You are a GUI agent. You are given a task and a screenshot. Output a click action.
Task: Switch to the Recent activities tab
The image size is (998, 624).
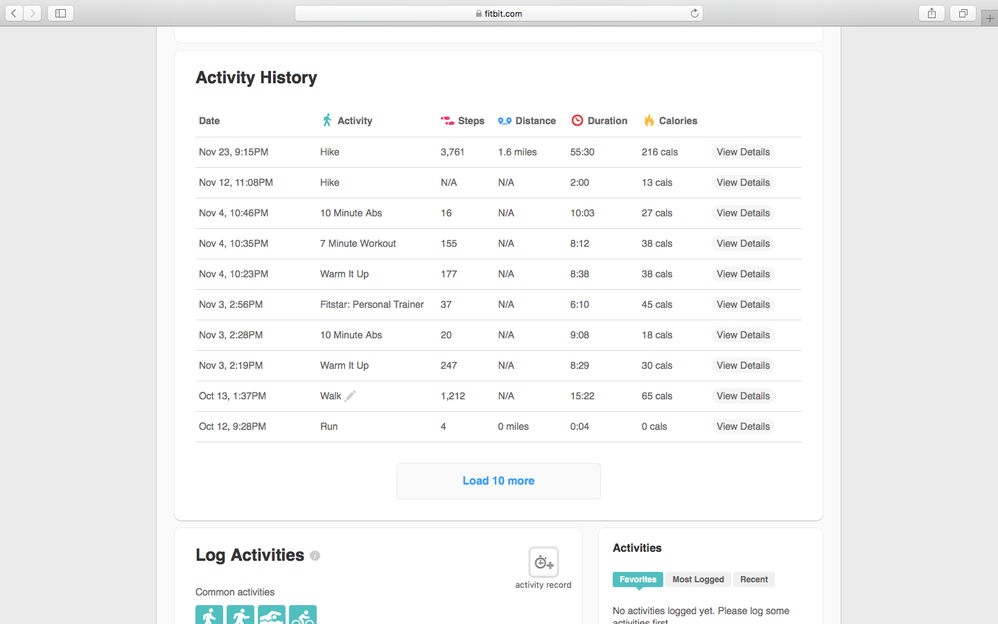click(x=754, y=579)
